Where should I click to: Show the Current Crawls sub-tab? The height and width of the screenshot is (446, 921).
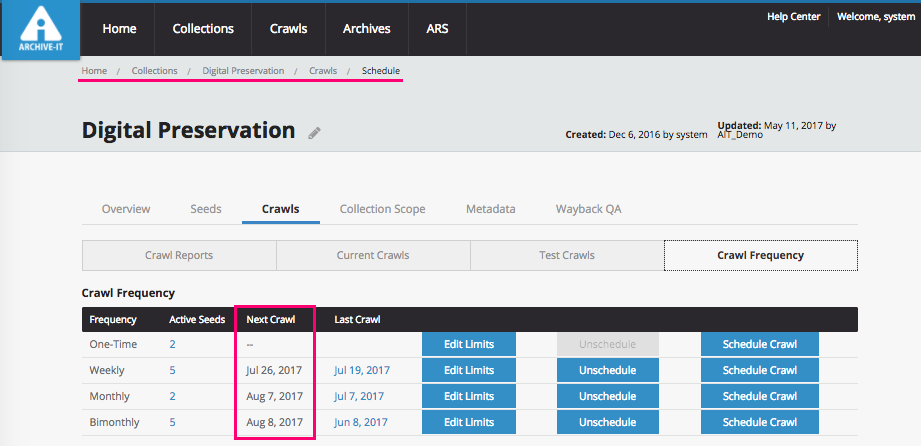(373, 255)
